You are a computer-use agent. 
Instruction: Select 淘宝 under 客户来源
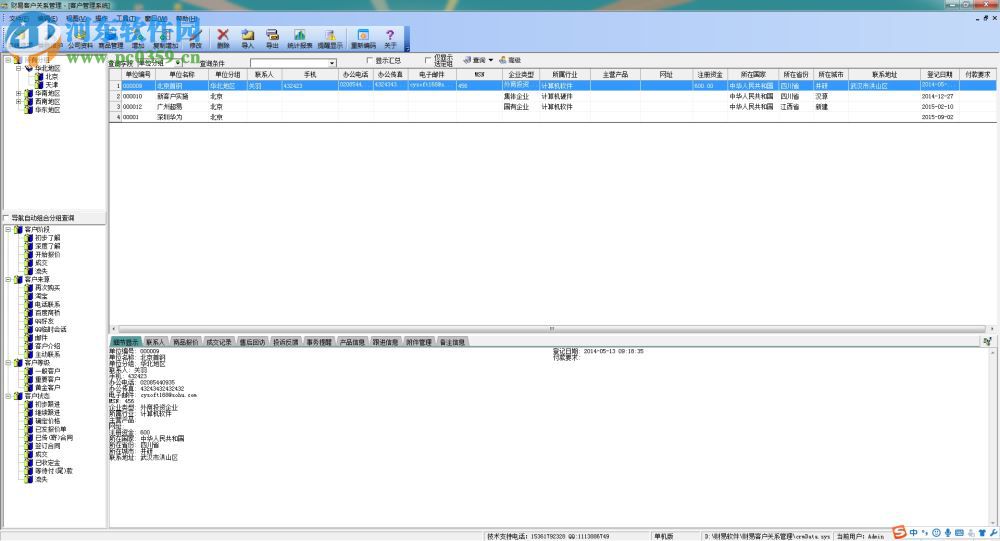point(41,296)
